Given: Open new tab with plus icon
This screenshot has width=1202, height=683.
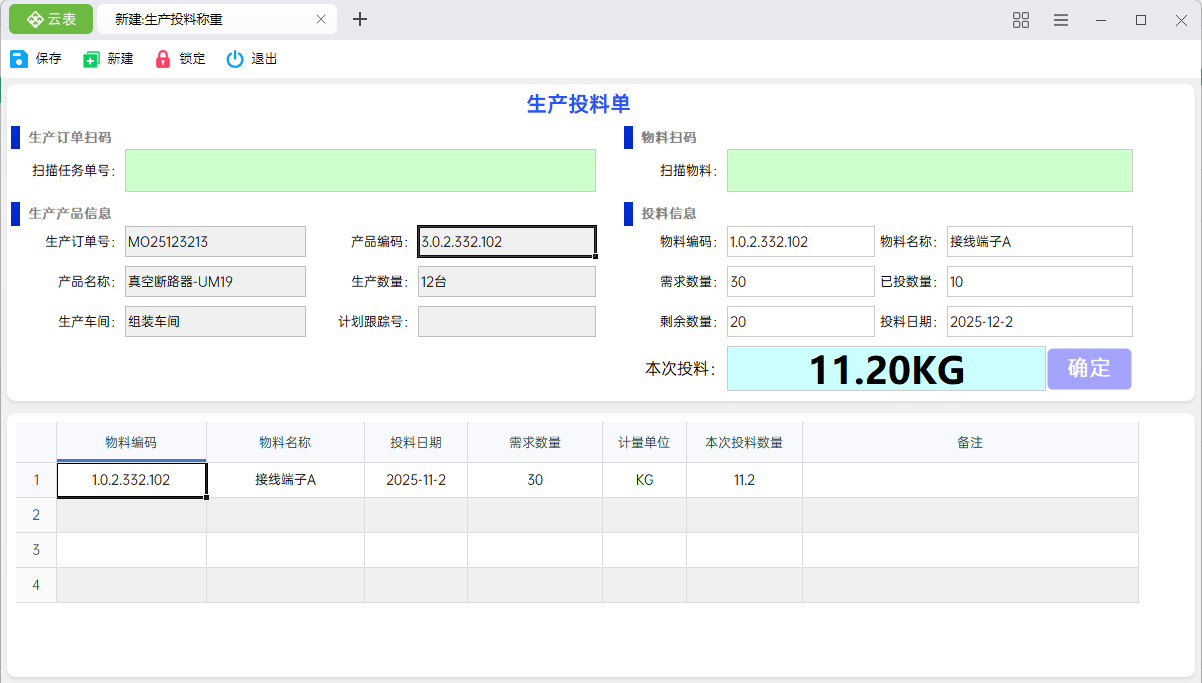Looking at the screenshot, I should (361, 19).
